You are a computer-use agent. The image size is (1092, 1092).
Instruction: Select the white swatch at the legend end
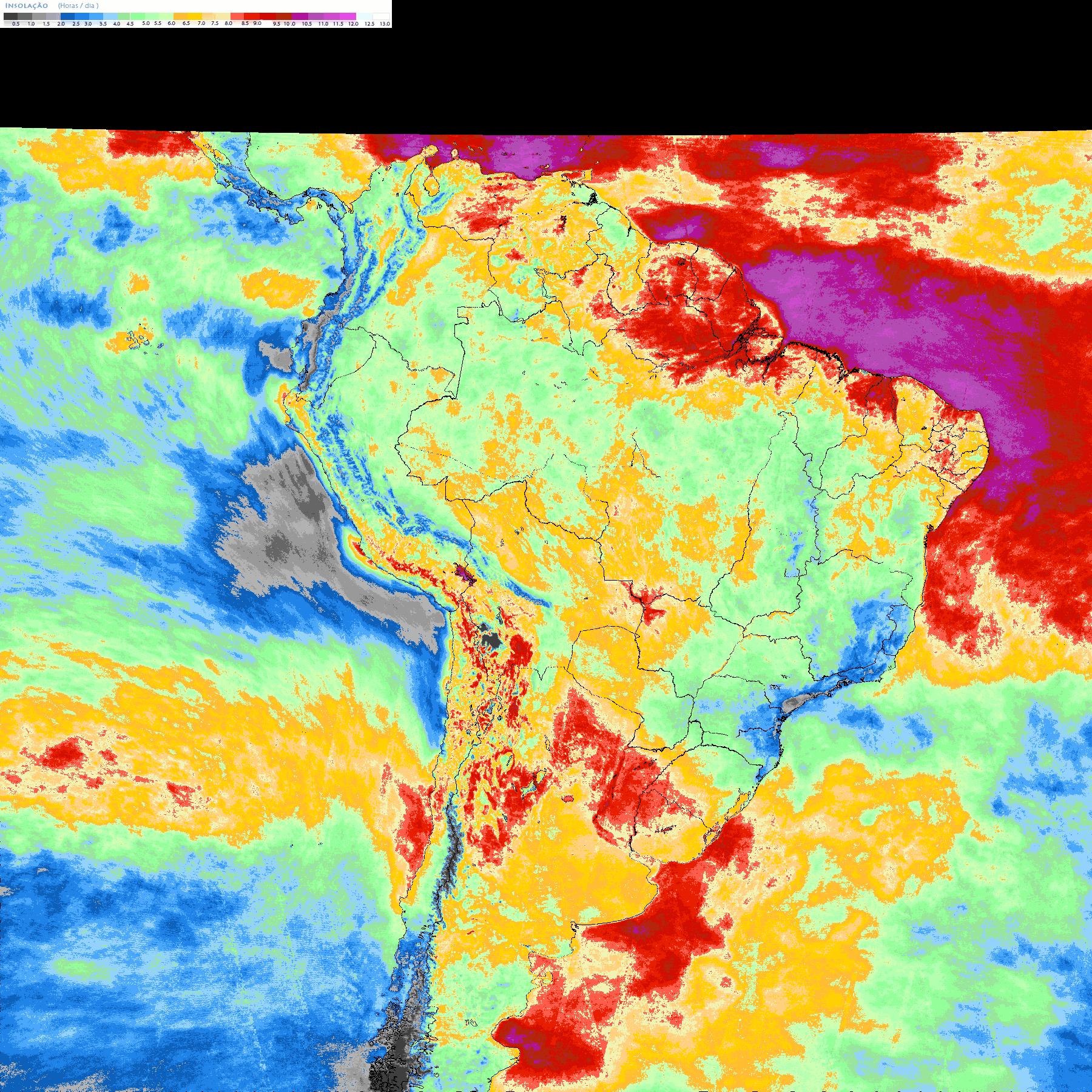tap(381, 16)
